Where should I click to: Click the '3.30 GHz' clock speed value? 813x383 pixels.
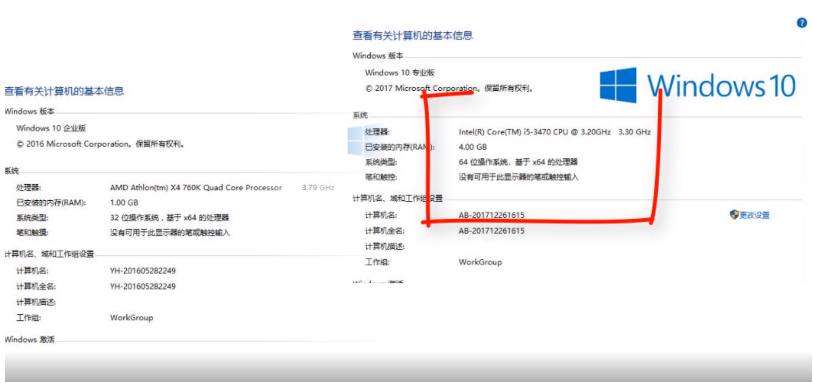tap(635, 132)
